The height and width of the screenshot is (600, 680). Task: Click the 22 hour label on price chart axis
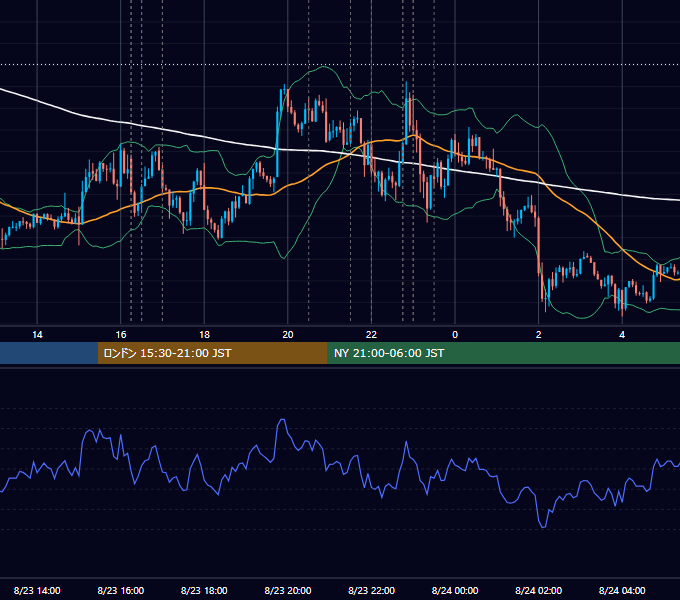(x=371, y=335)
